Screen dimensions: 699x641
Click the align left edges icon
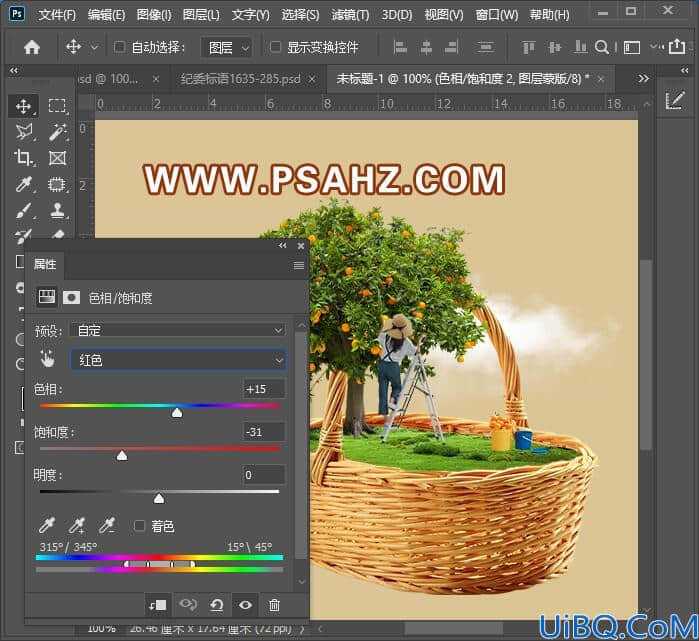400,47
